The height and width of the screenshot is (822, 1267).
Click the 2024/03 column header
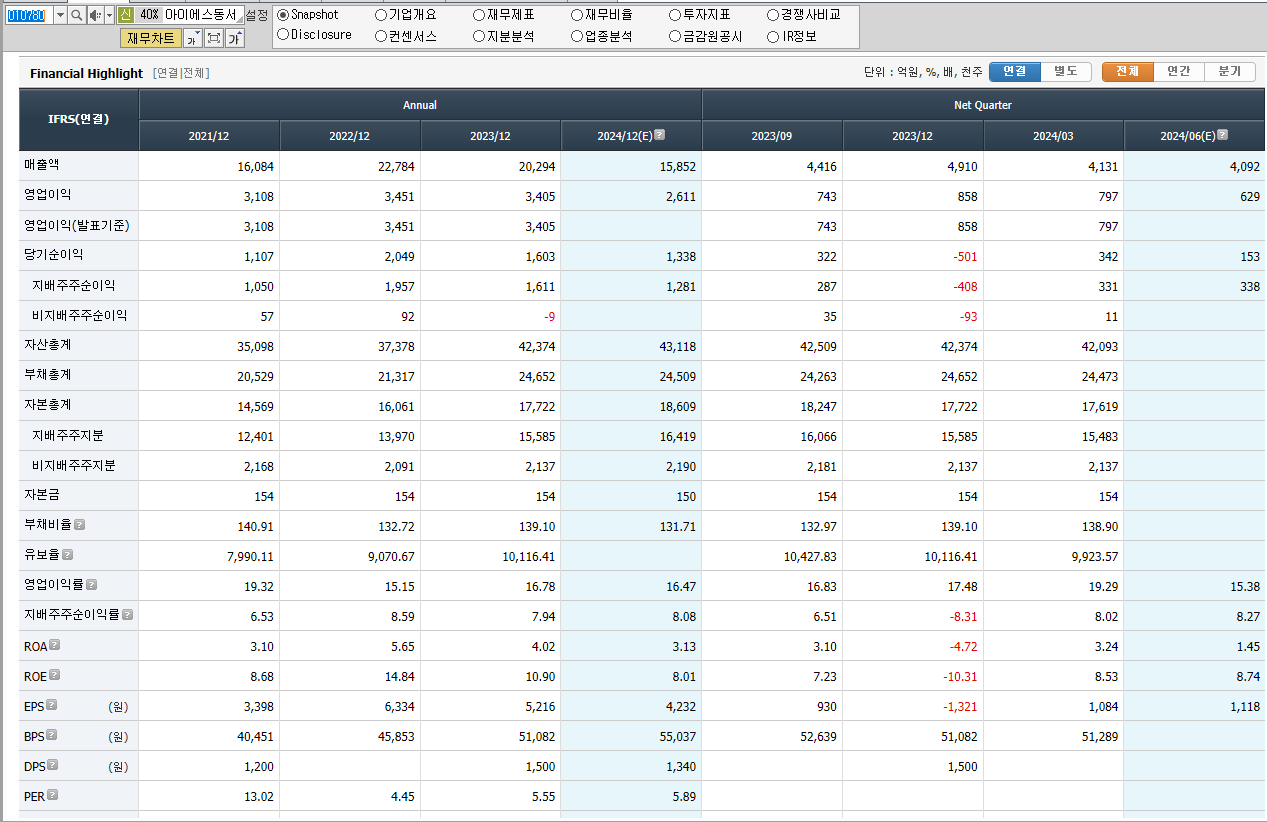[1054, 136]
